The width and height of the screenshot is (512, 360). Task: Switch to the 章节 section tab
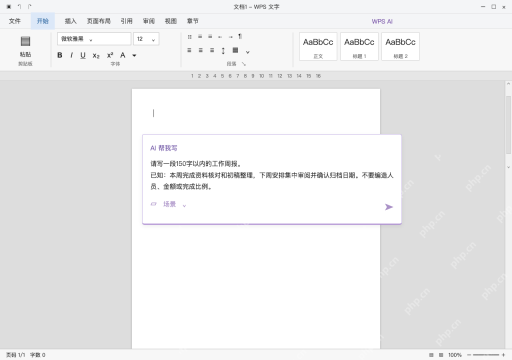tap(193, 21)
